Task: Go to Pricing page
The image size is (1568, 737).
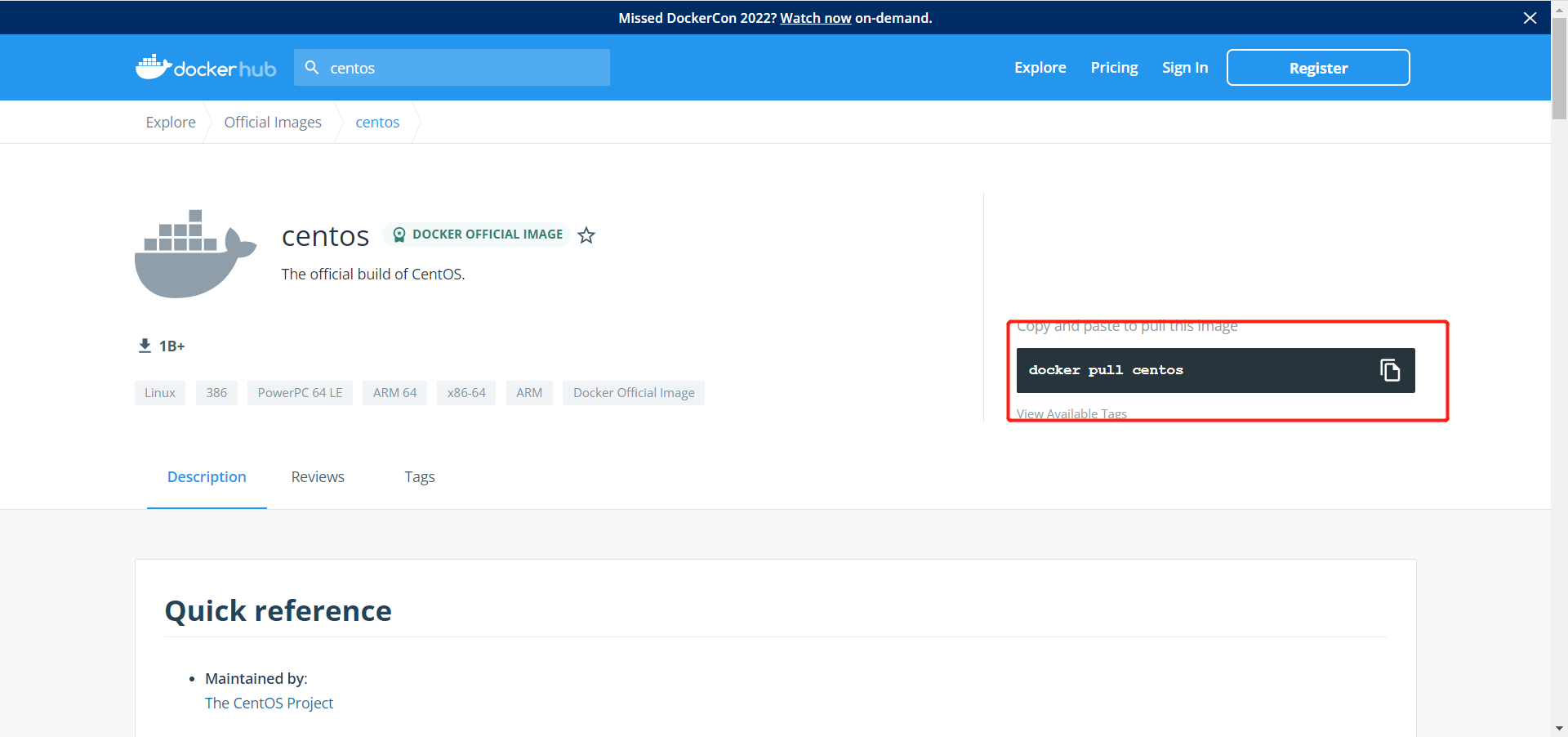Action: (x=1114, y=68)
